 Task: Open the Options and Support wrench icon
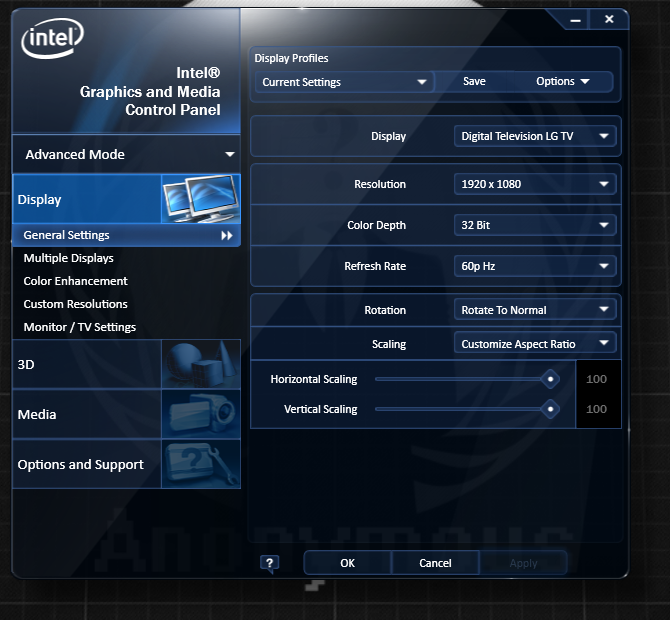201,464
